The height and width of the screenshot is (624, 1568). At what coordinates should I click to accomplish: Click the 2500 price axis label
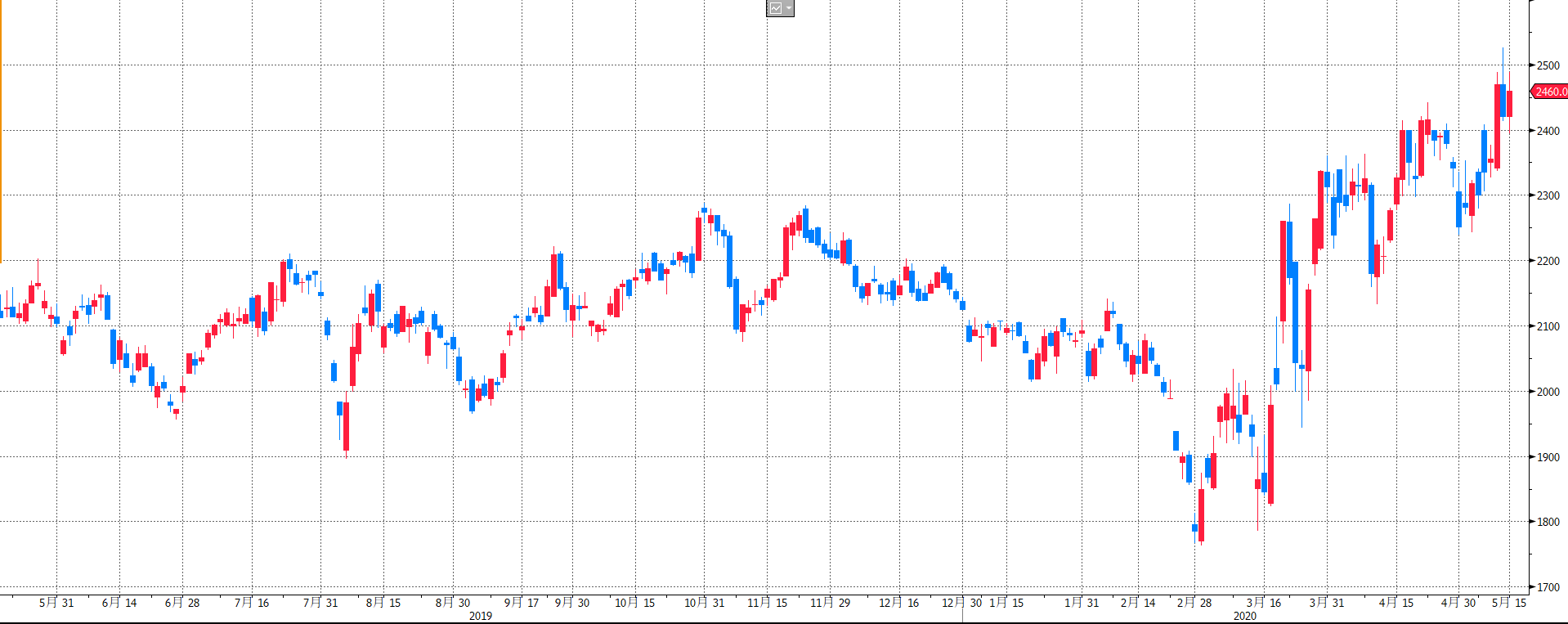tap(1548, 65)
